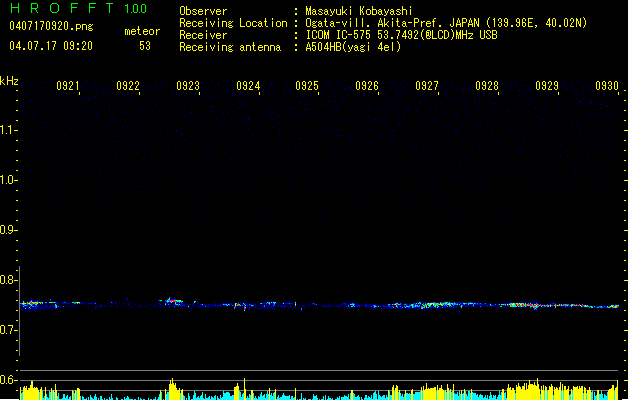Click the 0925 time marker
Image resolution: width=629 pixels, height=400 pixels.
coord(307,86)
